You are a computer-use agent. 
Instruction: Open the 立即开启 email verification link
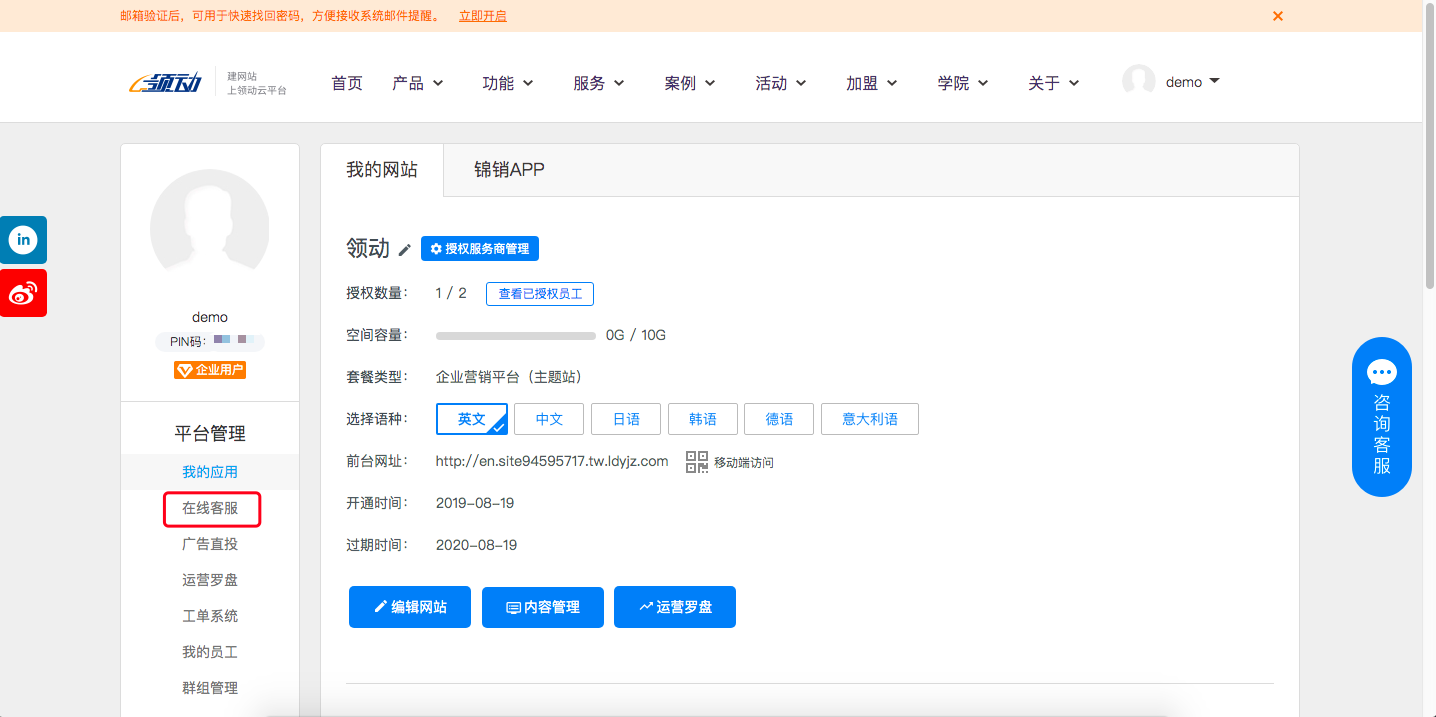pyautogui.click(x=483, y=16)
